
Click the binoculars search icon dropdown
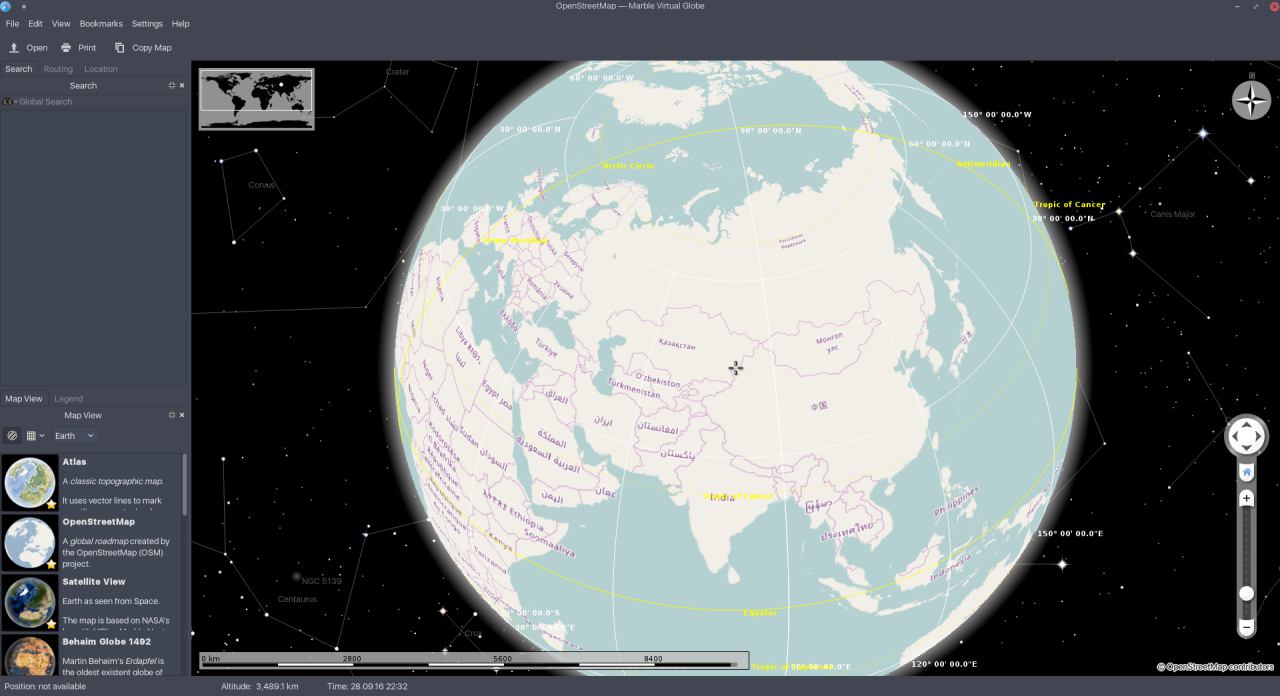pos(7,101)
